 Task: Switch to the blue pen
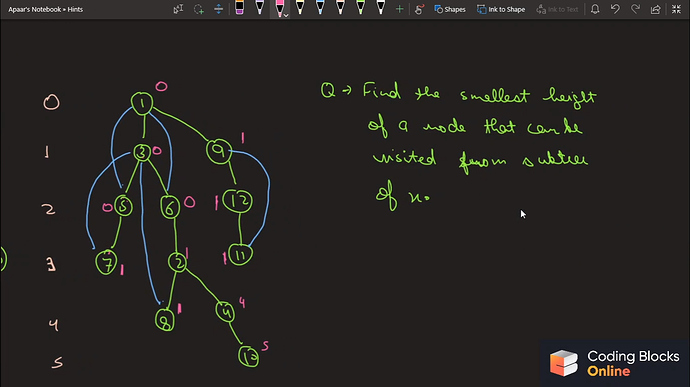tap(320, 8)
